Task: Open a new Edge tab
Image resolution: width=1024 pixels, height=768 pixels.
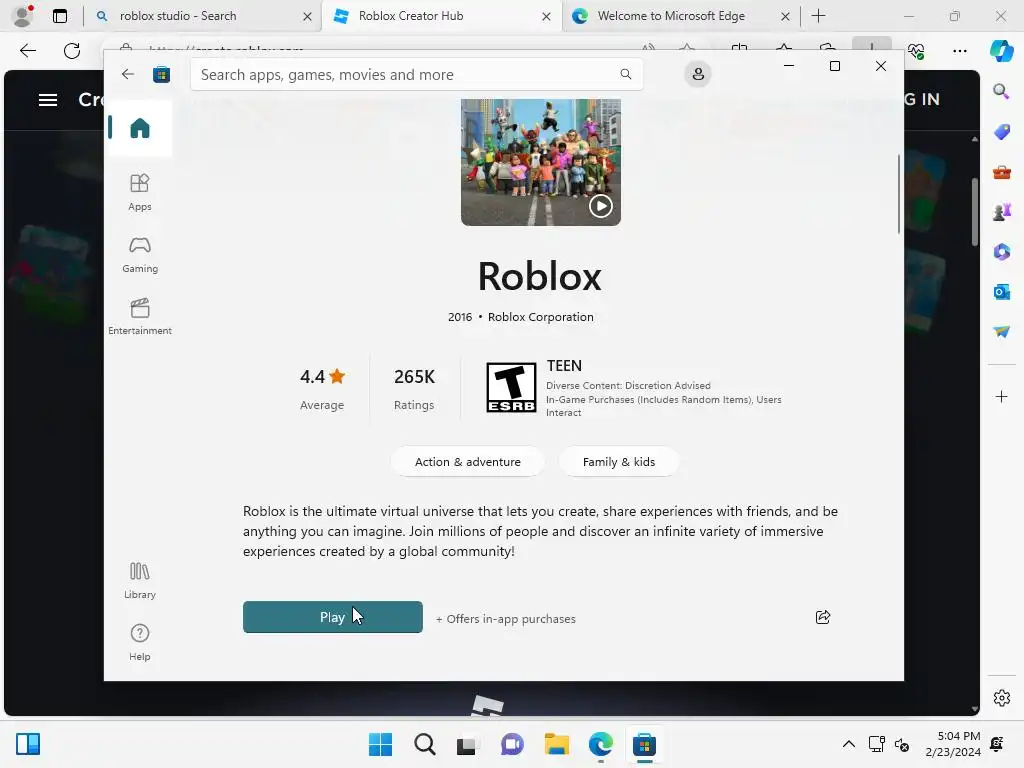Action: coord(818,16)
